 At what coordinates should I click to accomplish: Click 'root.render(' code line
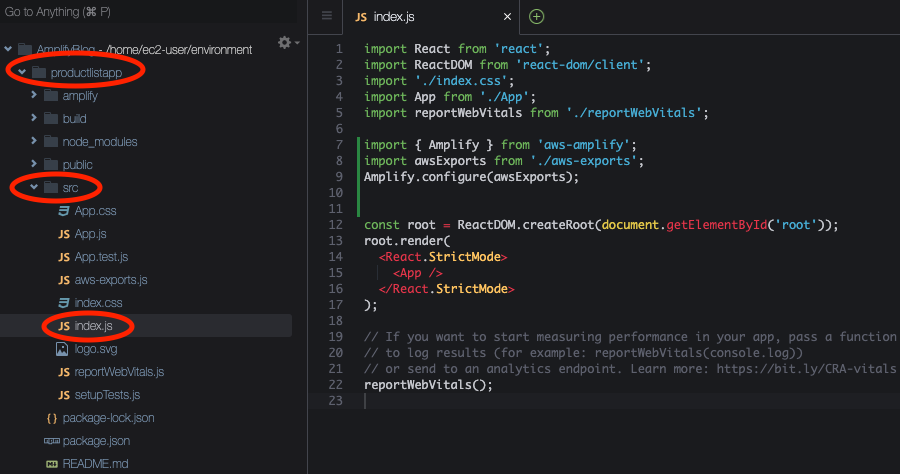pos(407,240)
